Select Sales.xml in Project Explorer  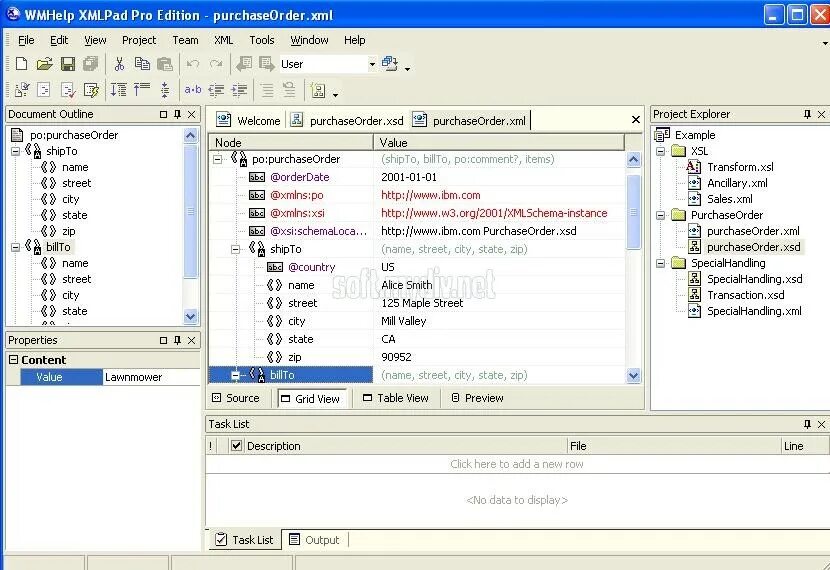click(x=729, y=199)
